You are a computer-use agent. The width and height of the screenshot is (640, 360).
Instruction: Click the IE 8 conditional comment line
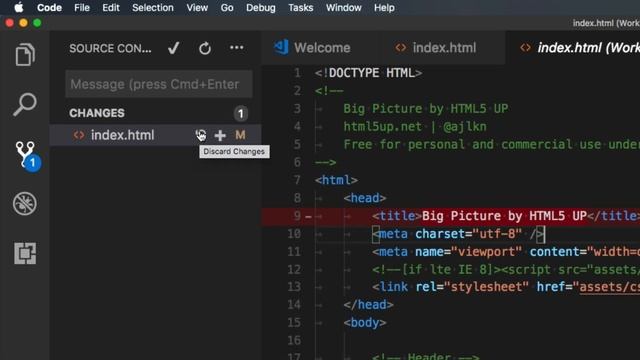tap(506, 269)
